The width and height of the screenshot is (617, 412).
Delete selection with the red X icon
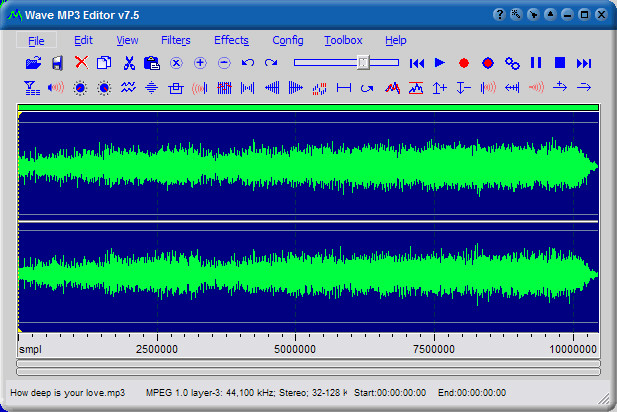[81, 63]
